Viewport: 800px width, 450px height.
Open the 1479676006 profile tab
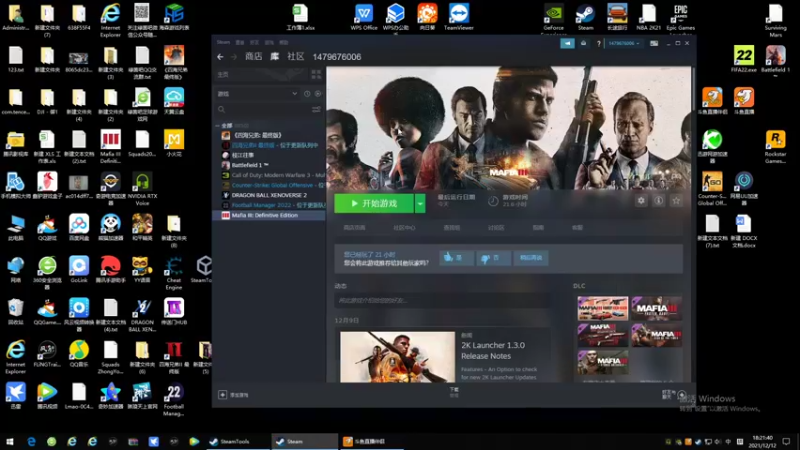(x=337, y=57)
